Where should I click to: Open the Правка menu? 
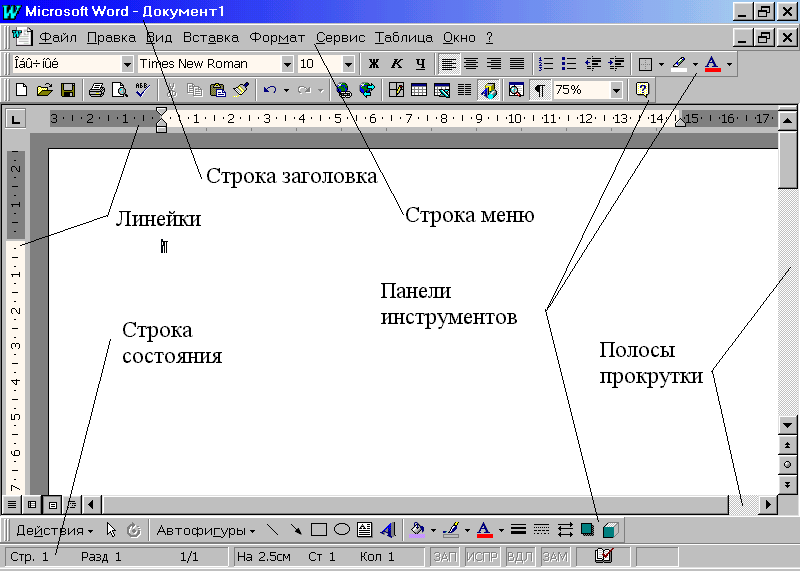(111, 37)
